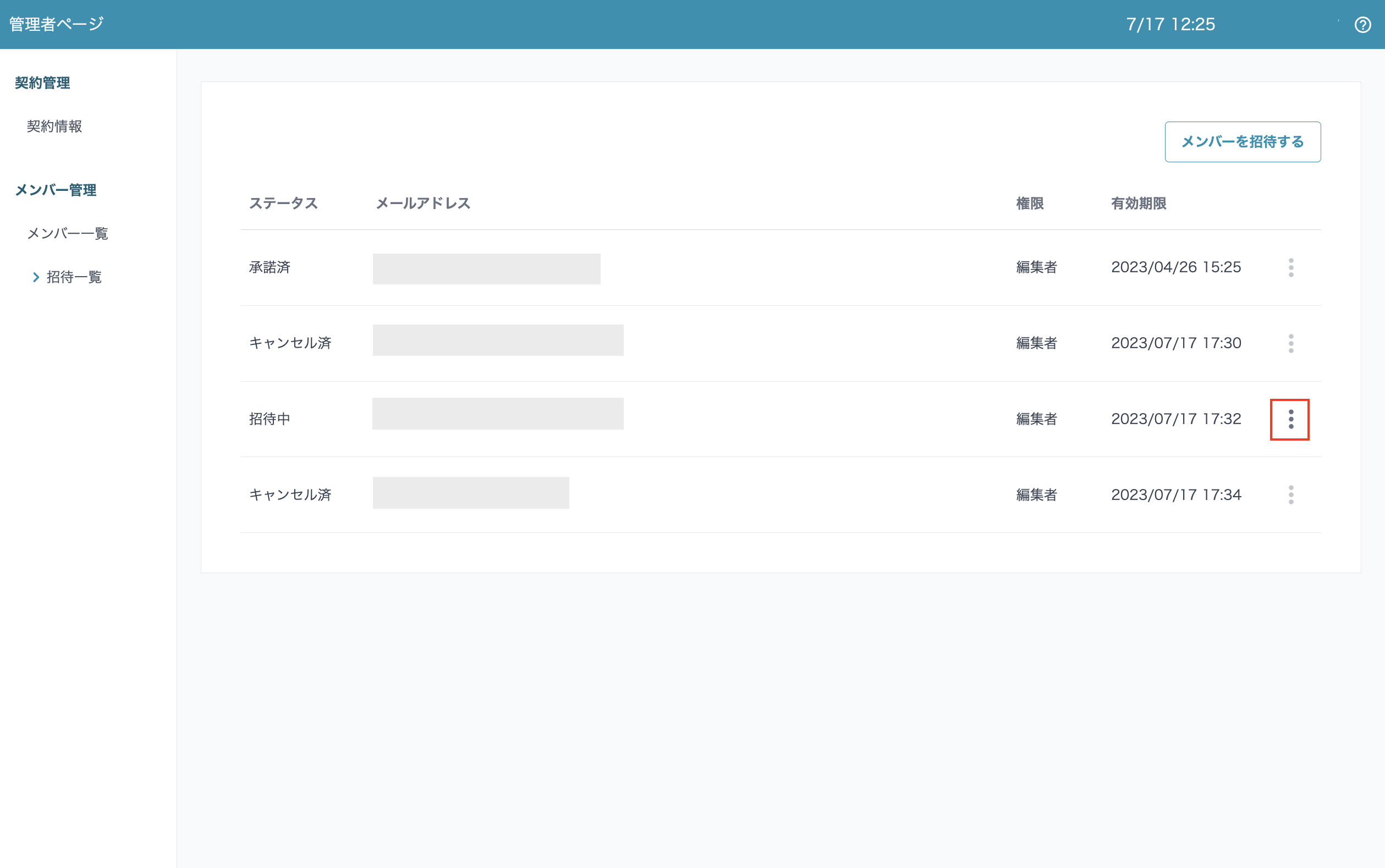
Task: Click メンバーを招待する button
Action: tap(1242, 142)
